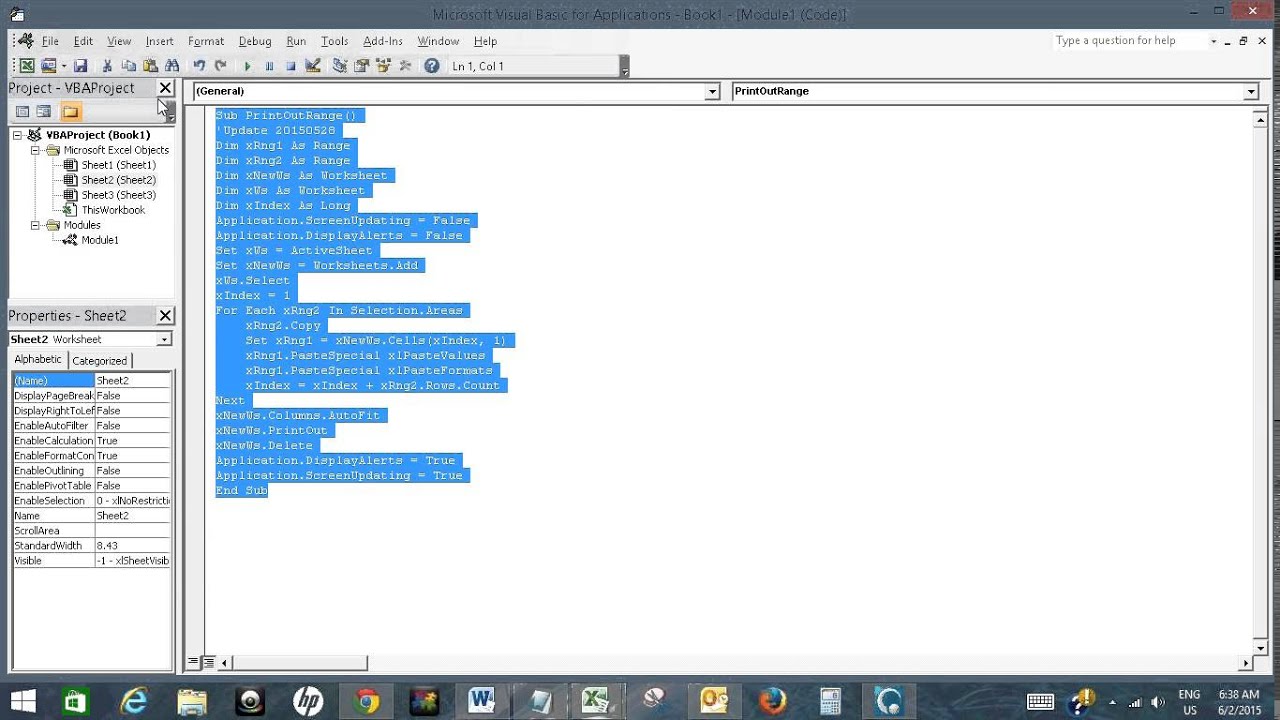The image size is (1280, 720).
Task: Click the Break pause icon
Action: pos(269,66)
